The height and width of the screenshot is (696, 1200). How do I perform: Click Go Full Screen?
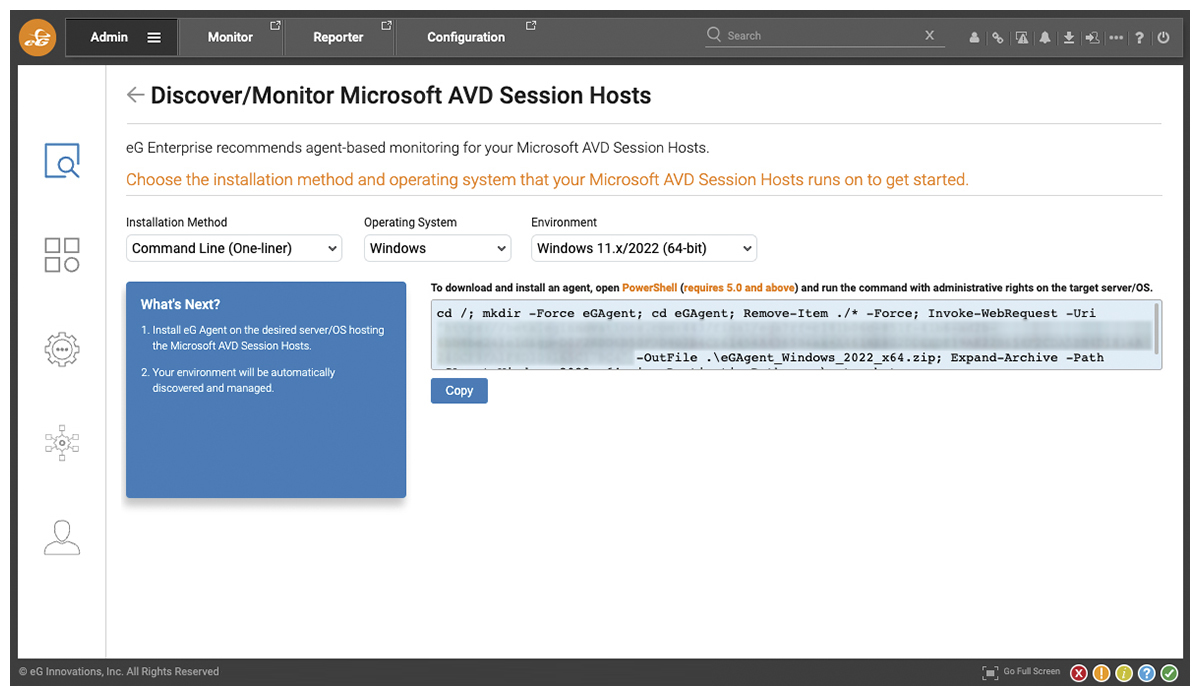click(x=1032, y=672)
